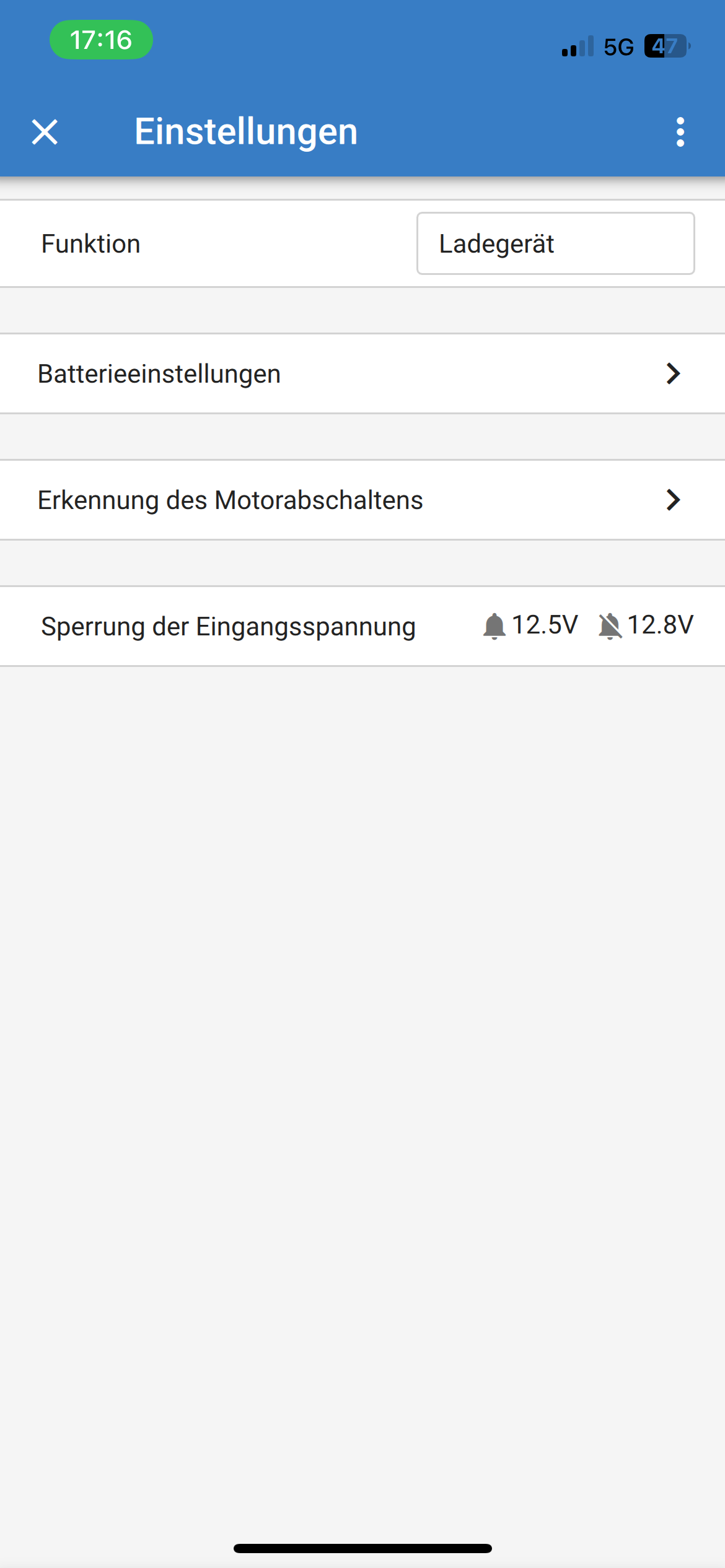Click the chevron beside Erkennung des Motorabschaltens
Image resolution: width=725 pixels, height=1568 pixels.
coord(673,500)
